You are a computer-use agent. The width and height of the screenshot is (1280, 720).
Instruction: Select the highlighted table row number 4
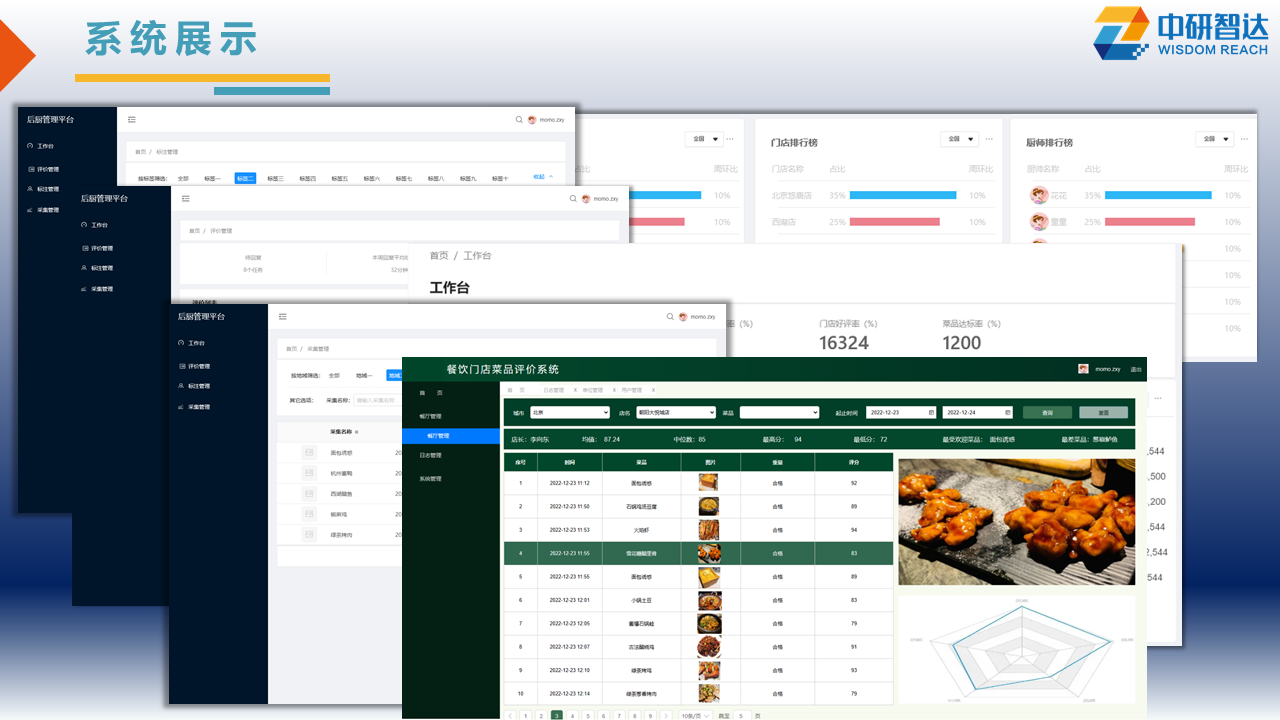coord(520,553)
